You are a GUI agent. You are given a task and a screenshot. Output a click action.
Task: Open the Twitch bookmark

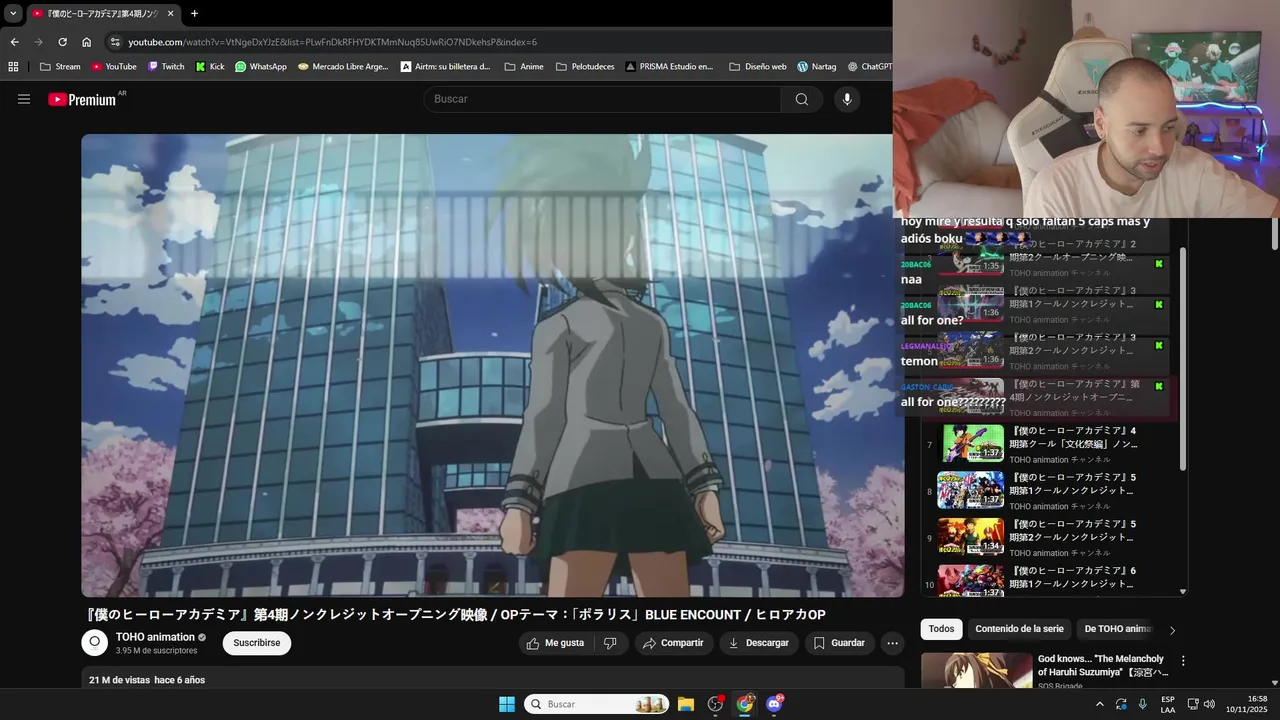tap(166, 67)
